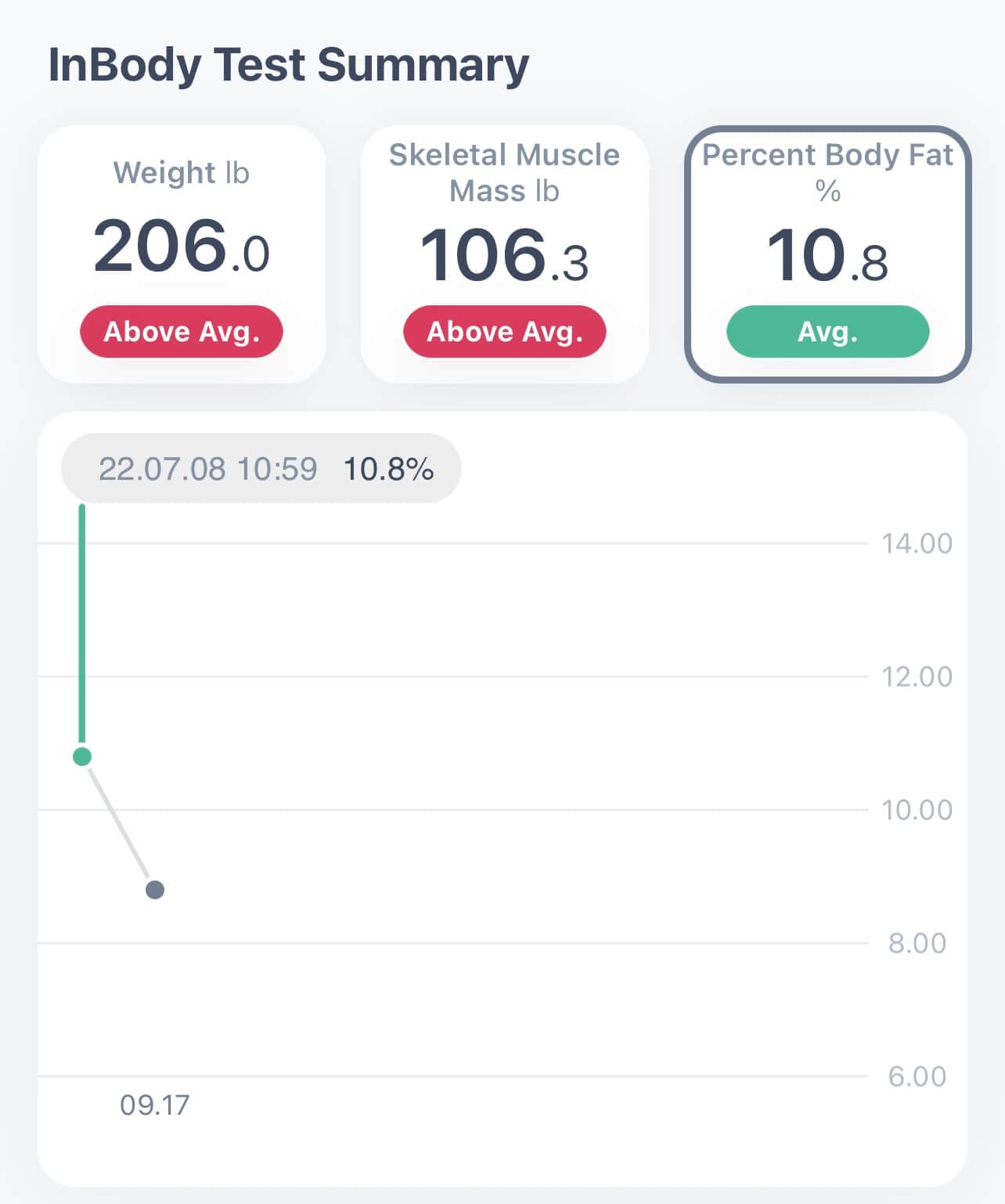Click the gray data point on the chart

153,889
